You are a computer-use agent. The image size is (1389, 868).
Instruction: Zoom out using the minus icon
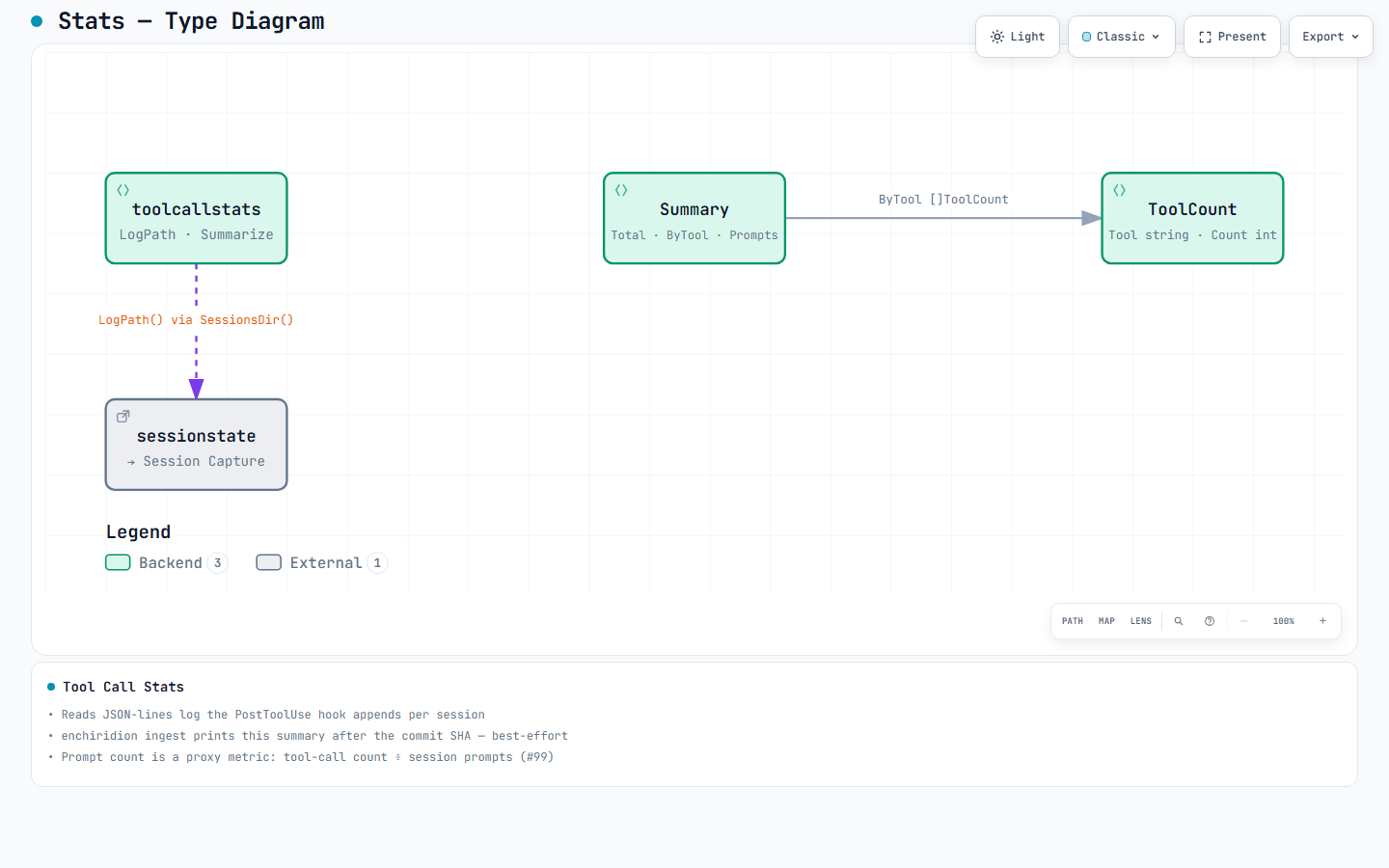coord(1244,621)
